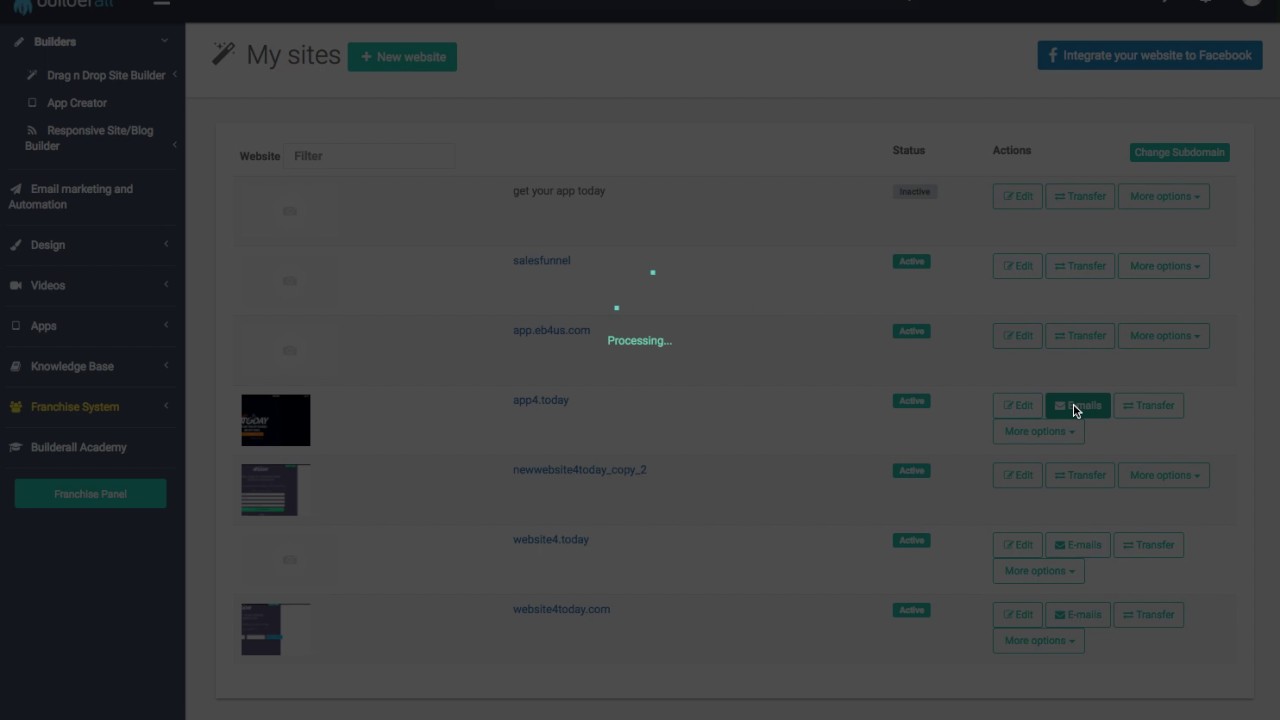Click the app4.today site thumbnail
The width and height of the screenshot is (1280, 720).
[276, 420]
